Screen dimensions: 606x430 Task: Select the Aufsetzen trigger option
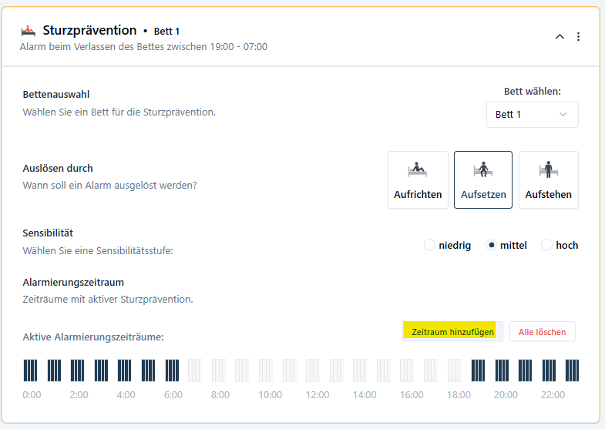tap(483, 180)
